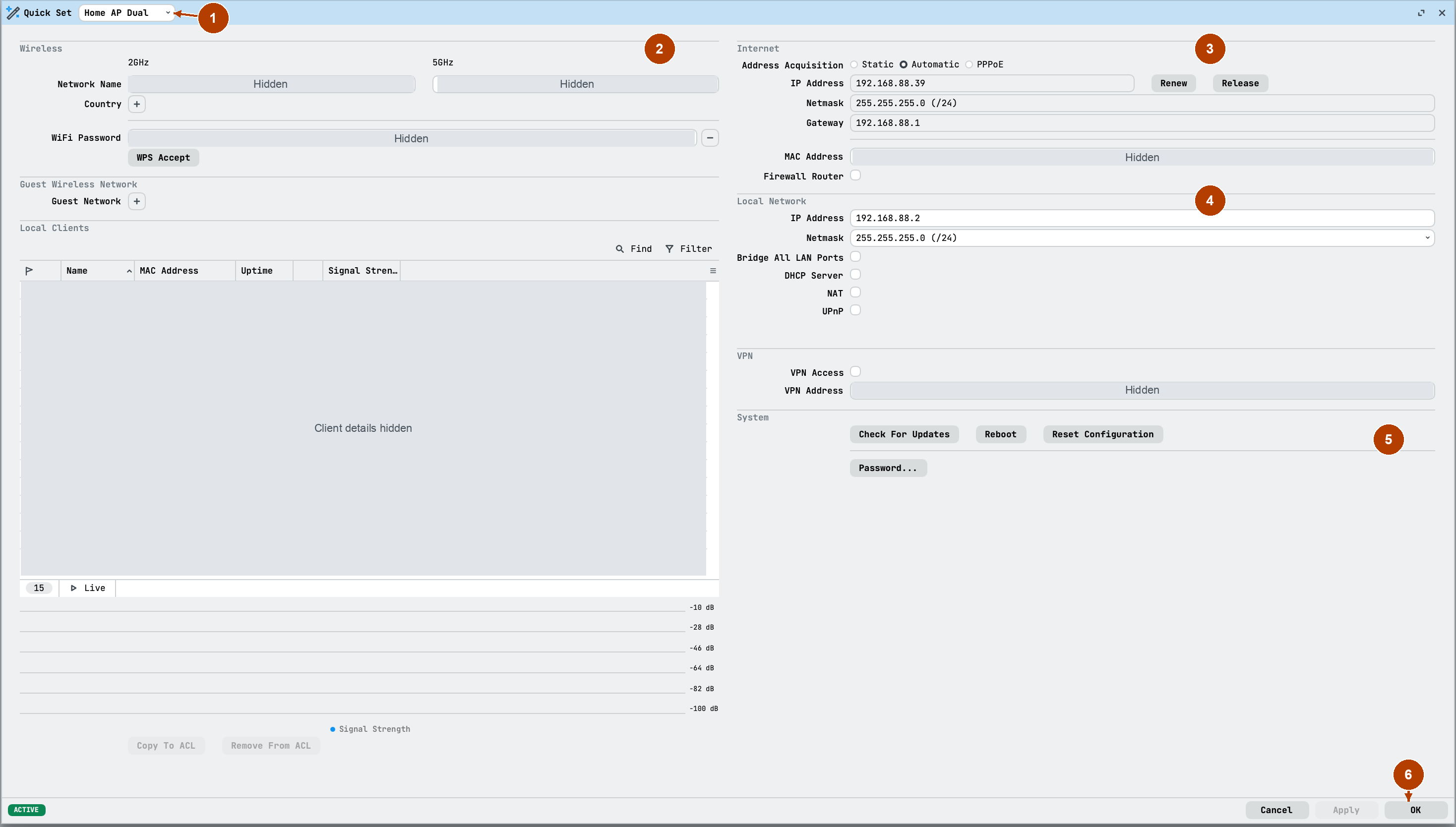Toggle the UPnP checkbox
Image resolution: width=1456 pixels, height=827 pixels.
(855, 311)
